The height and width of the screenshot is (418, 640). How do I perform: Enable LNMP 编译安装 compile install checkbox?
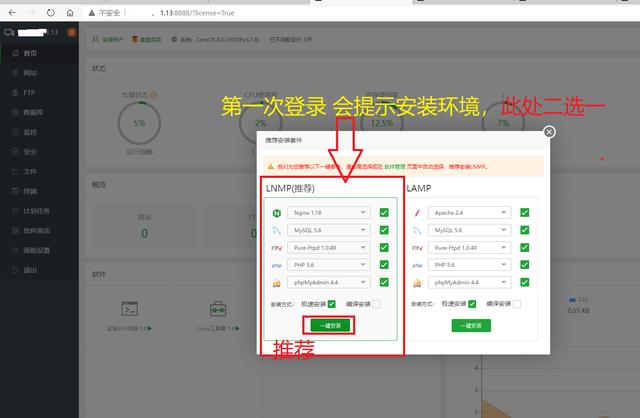(x=377, y=304)
